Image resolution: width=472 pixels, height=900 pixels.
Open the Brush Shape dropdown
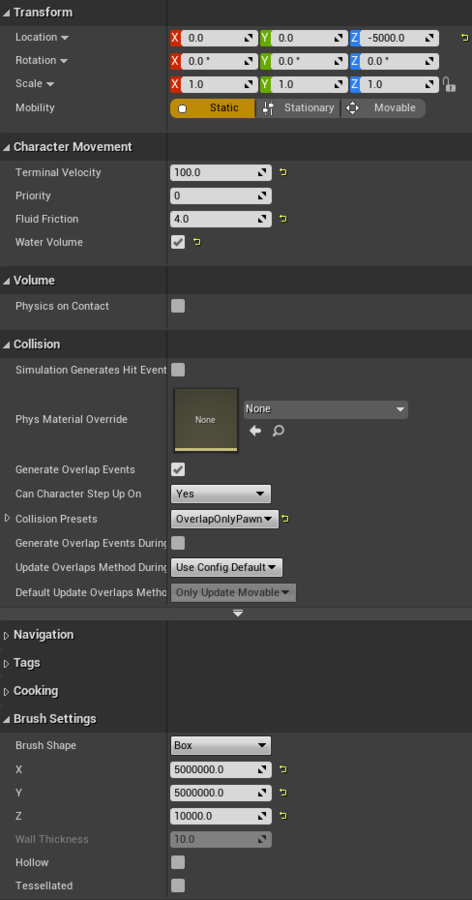[x=221, y=746]
